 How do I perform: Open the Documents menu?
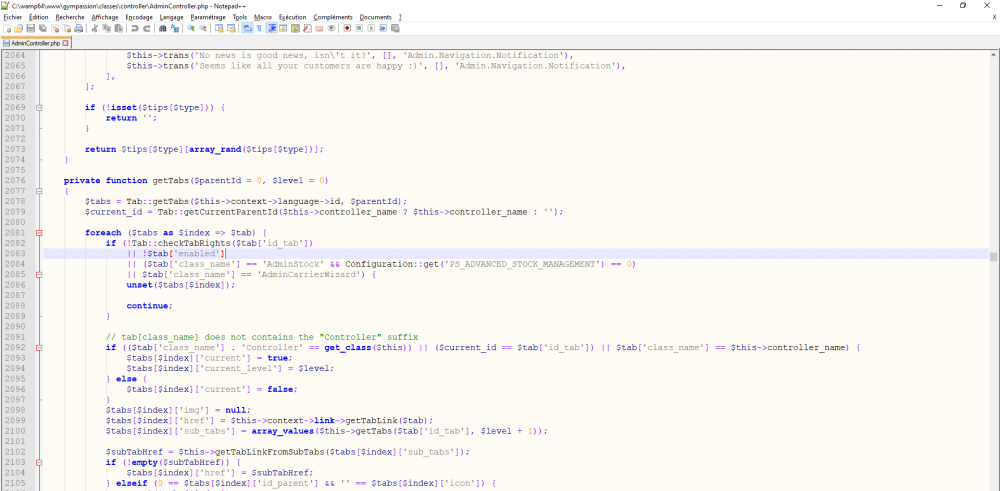(376, 17)
